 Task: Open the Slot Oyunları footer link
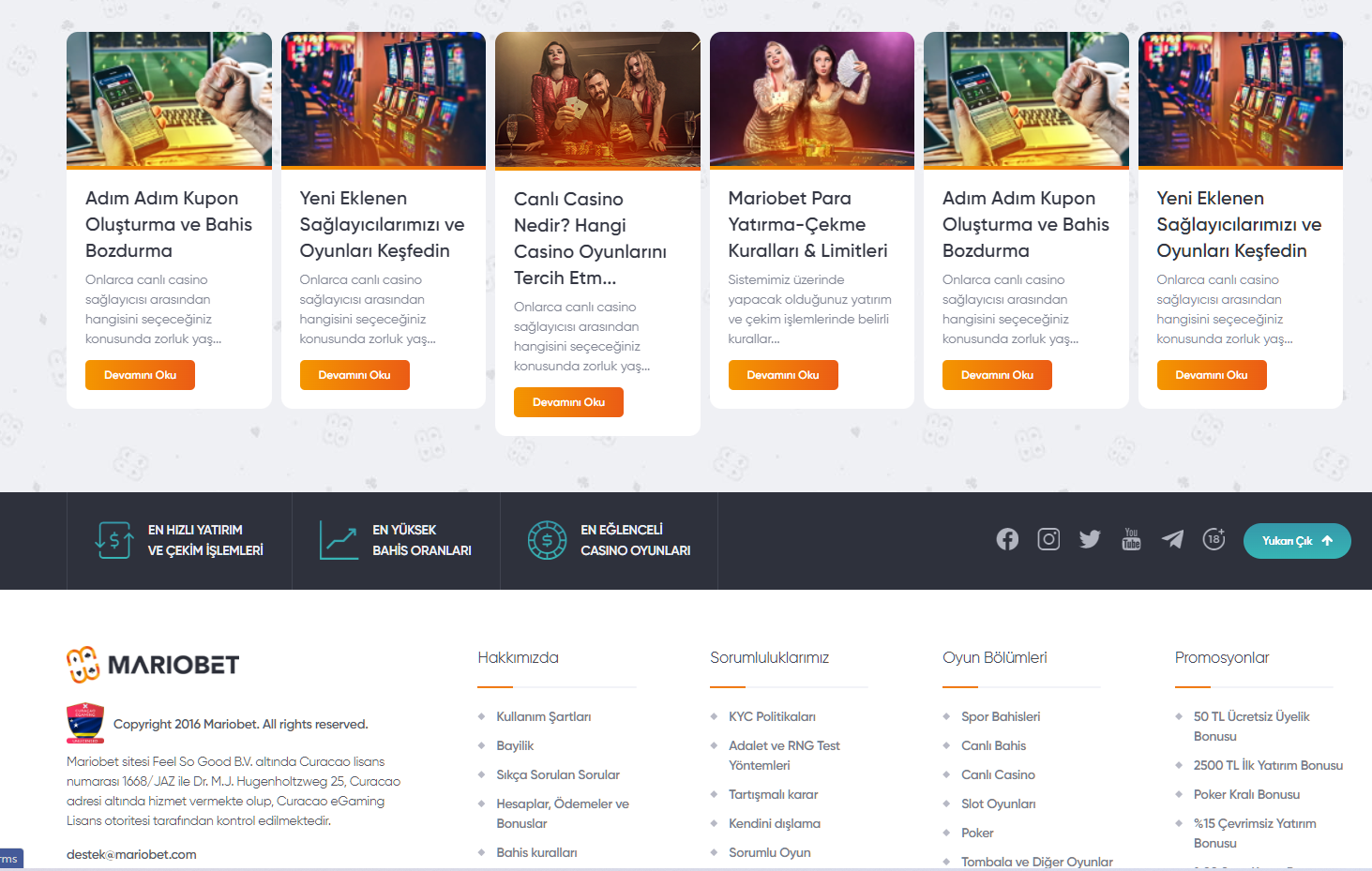(998, 803)
